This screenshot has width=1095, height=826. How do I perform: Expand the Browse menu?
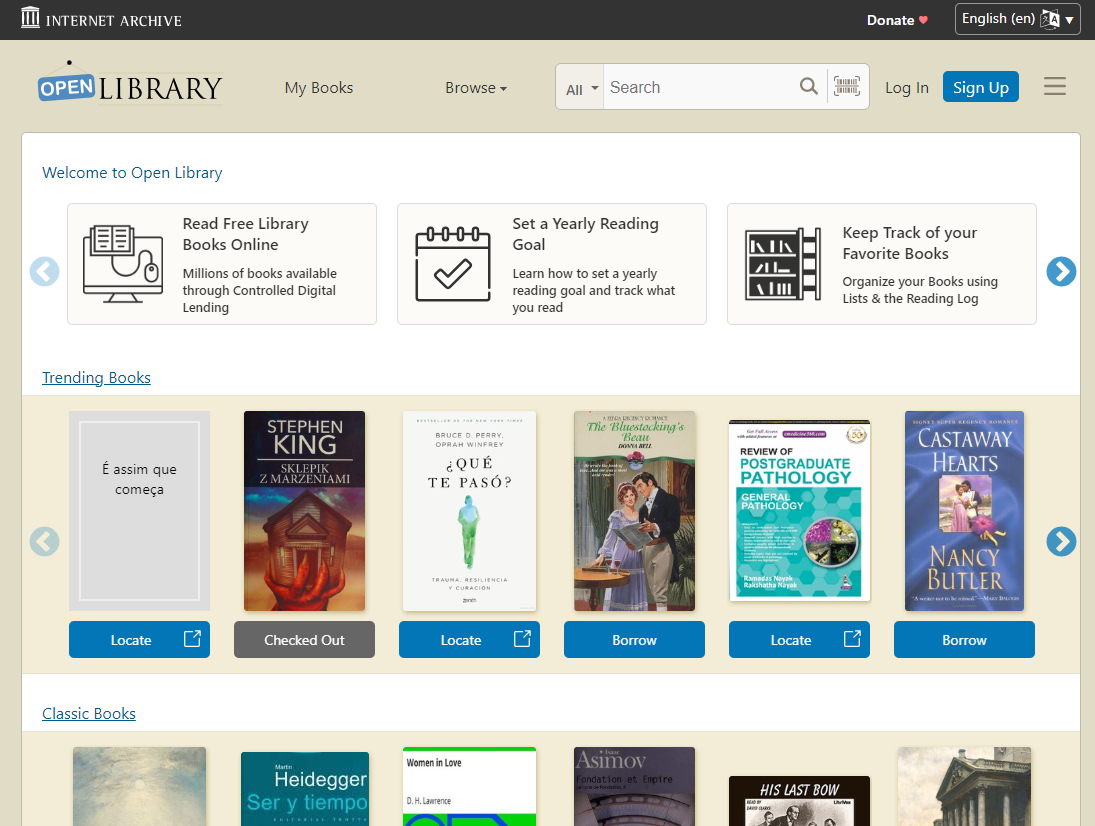pos(476,88)
